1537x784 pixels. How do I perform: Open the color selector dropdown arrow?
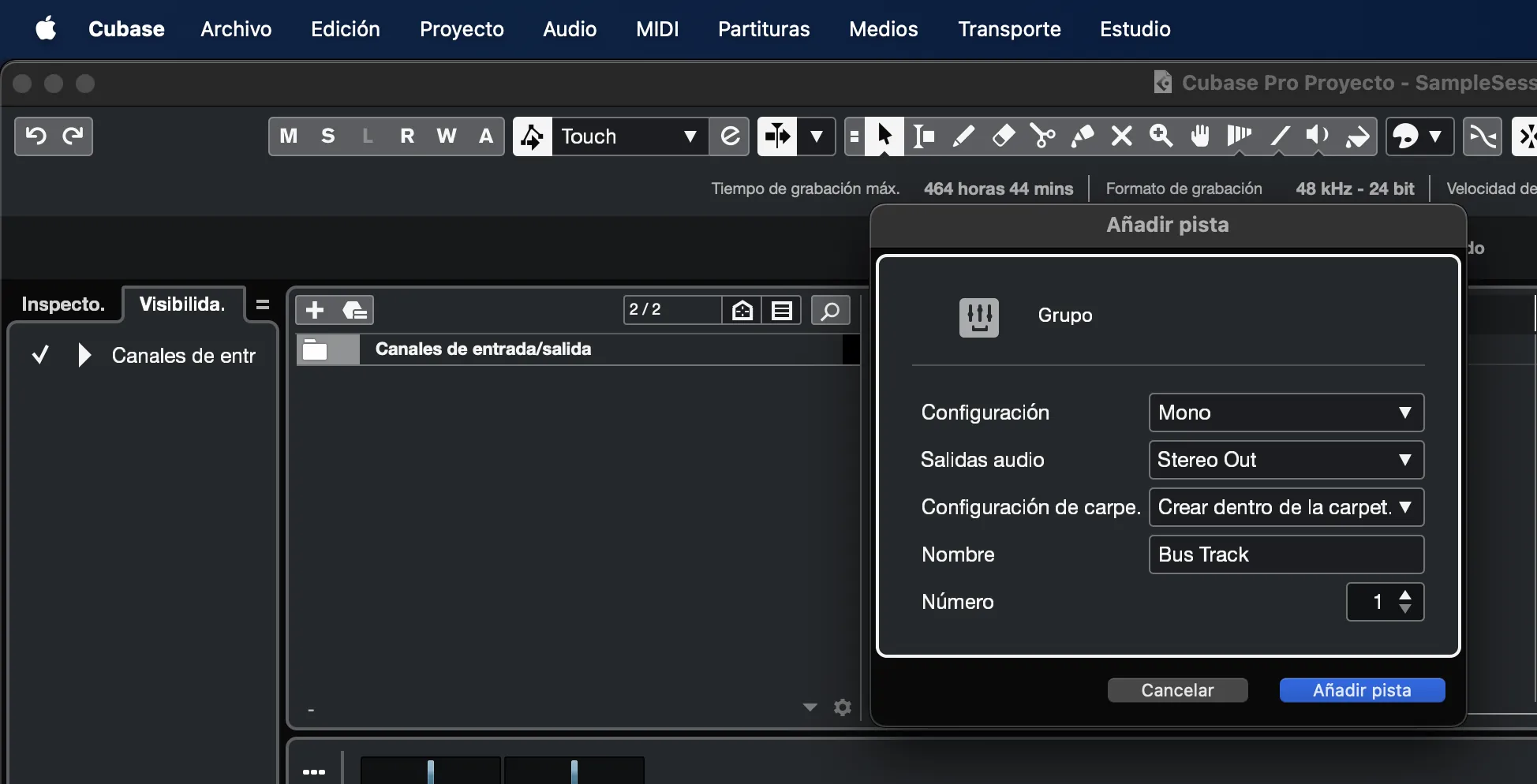(1436, 136)
